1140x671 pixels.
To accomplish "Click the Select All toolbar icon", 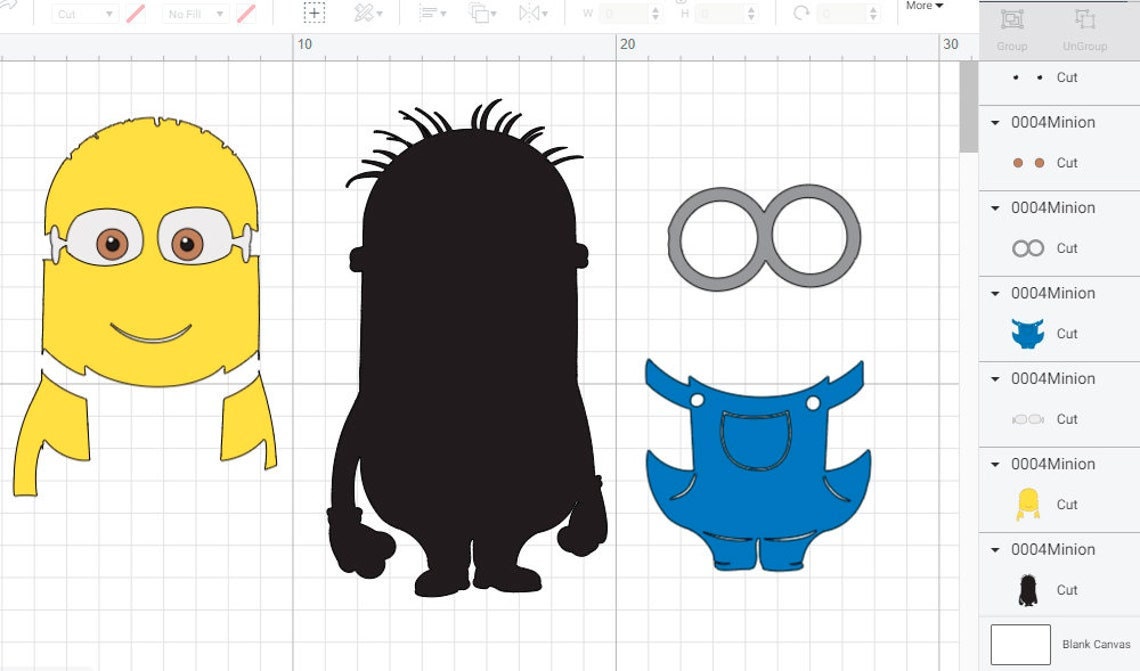I will click(x=314, y=13).
